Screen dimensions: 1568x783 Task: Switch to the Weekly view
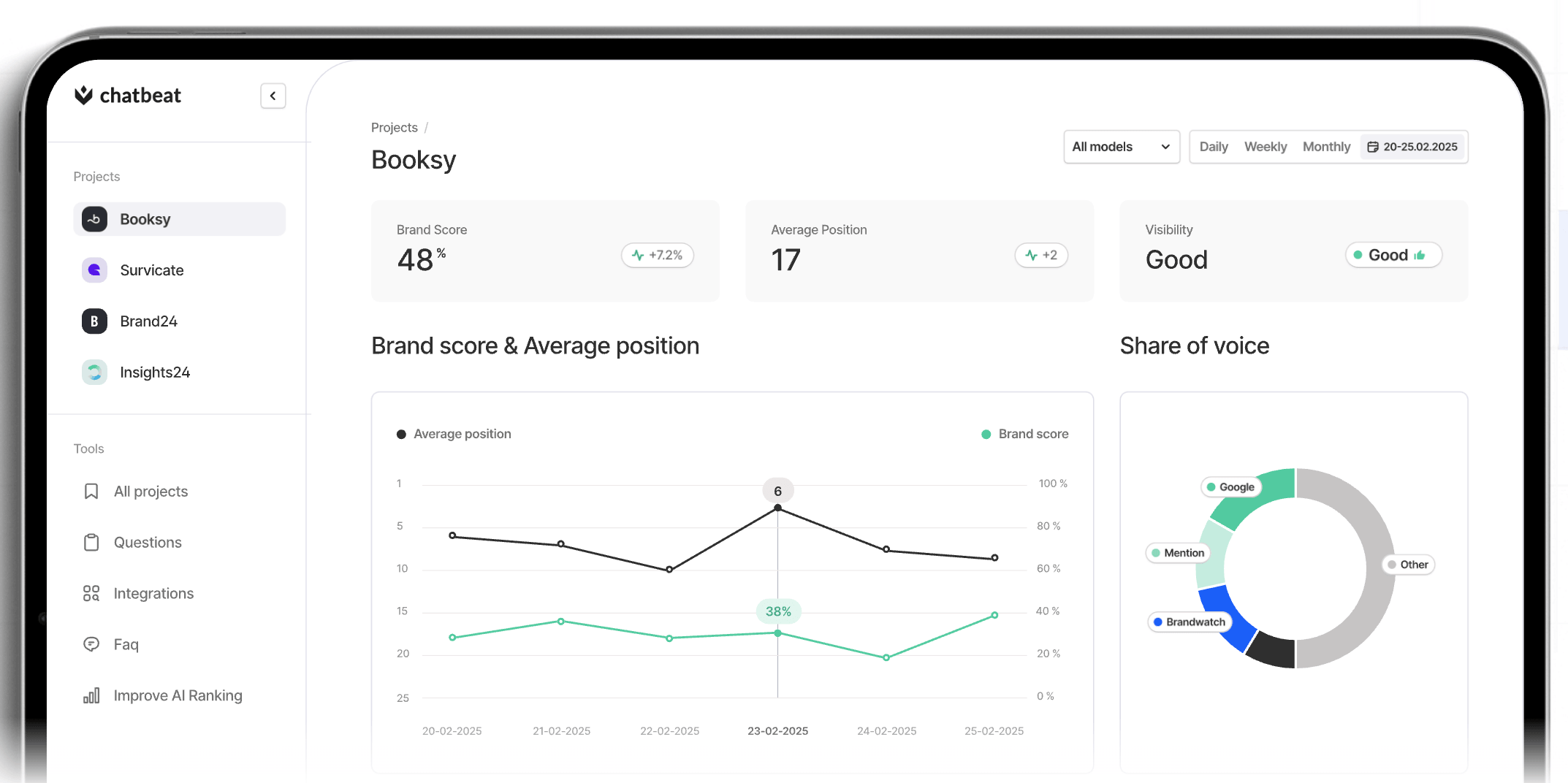tap(1266, 147)
